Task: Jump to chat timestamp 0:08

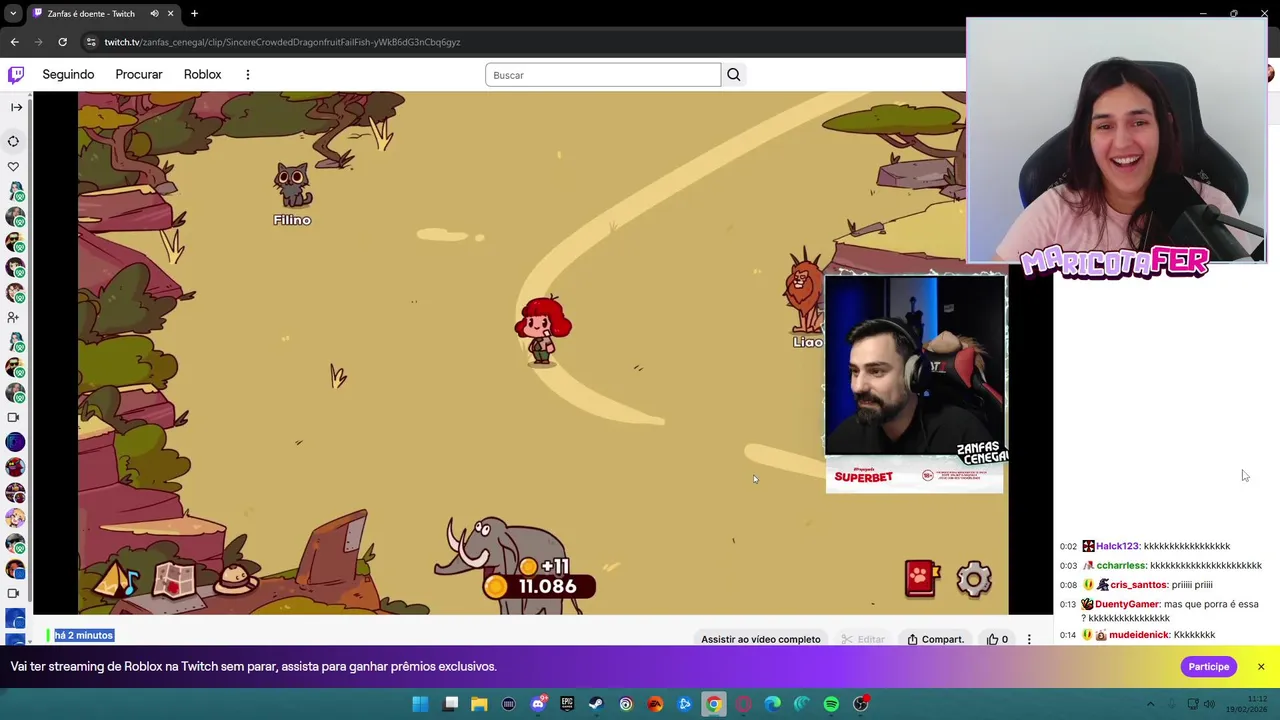Action: tap(1068, 585)
